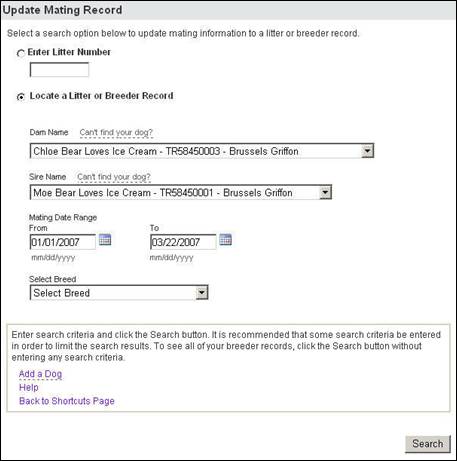The width and height of the screenshot is (457, 461).
Task: Focus the Litter Number text field
Action: point(59,70)
